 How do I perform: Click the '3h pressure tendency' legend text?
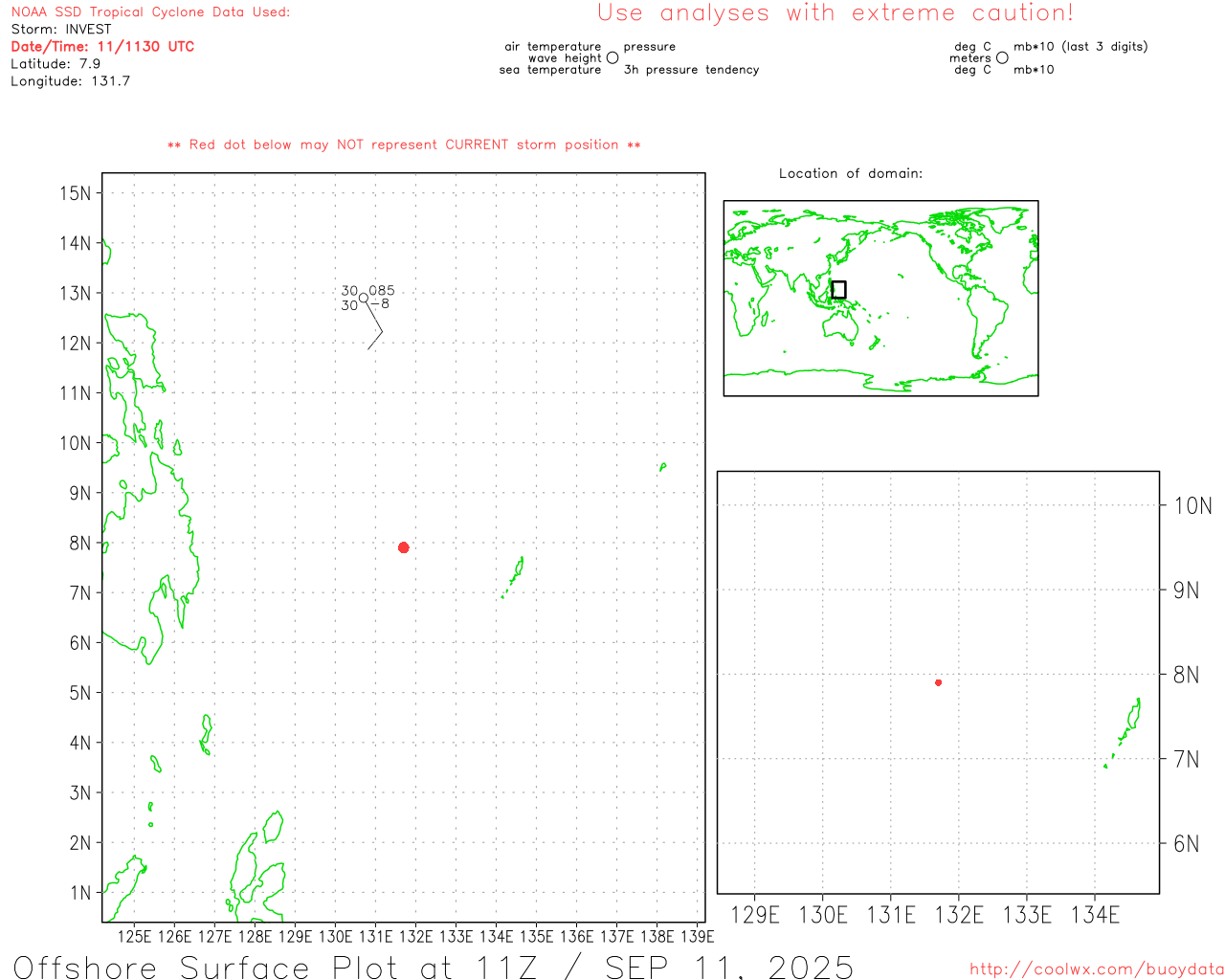691,70
